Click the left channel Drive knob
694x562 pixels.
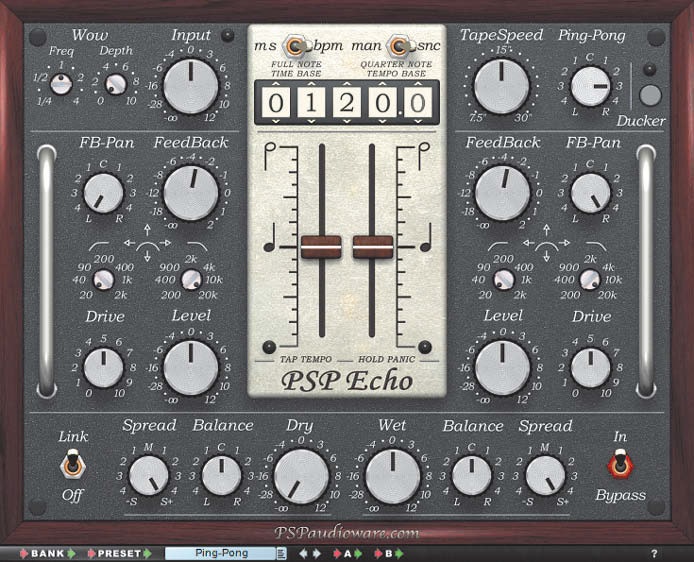pyautogui.click(x=104, y=368)
